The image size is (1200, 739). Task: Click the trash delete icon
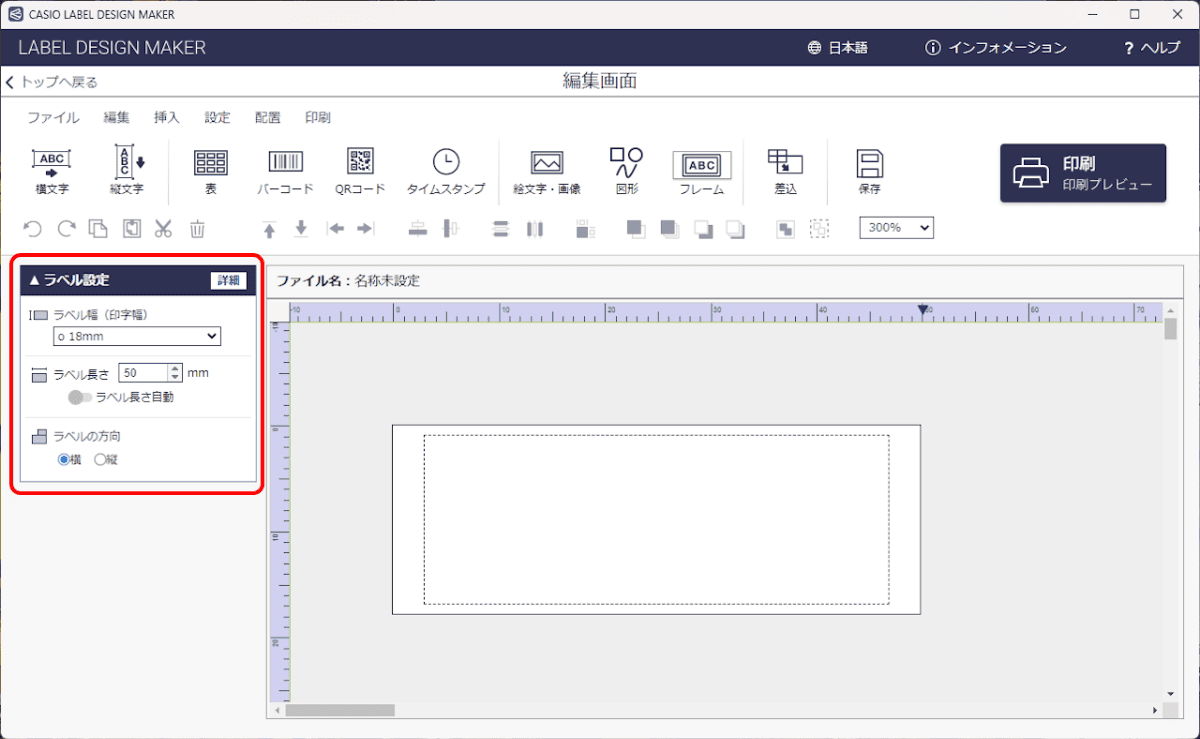pyautogui.click(x=198, y=229)
